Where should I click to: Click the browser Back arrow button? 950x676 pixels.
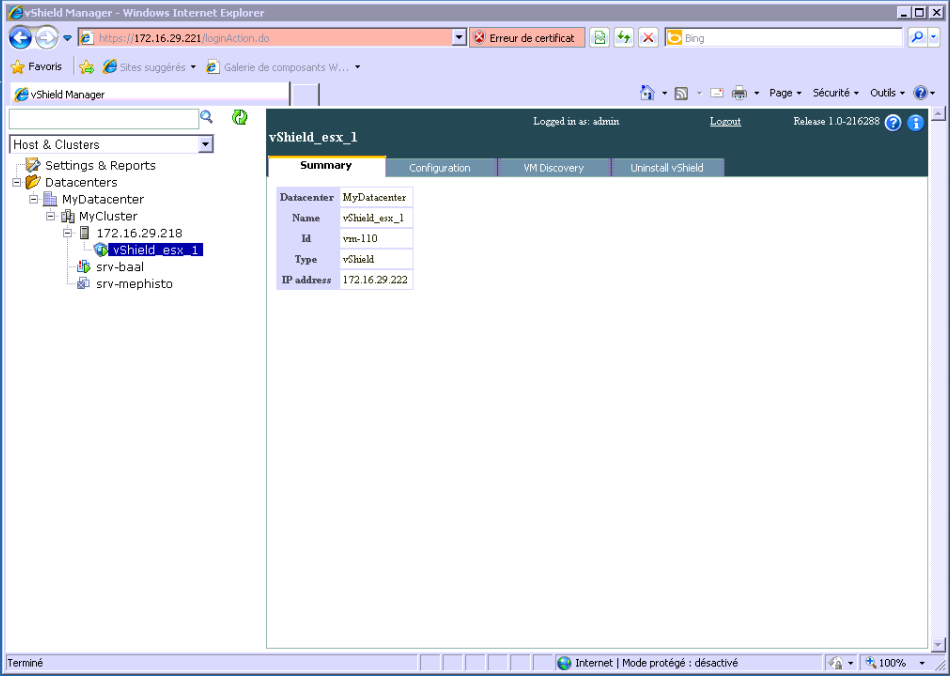click(x=20, y=38)
